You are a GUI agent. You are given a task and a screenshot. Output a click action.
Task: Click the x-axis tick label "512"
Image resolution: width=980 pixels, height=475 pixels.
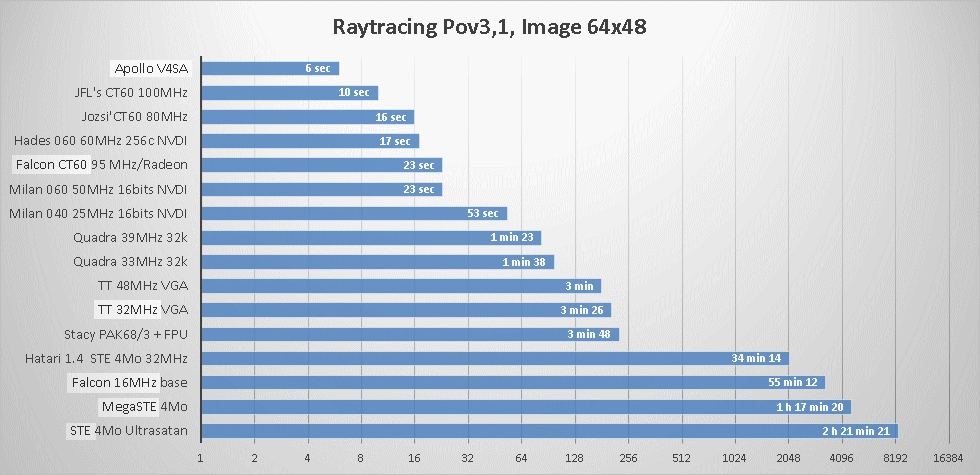pos(682,458)
